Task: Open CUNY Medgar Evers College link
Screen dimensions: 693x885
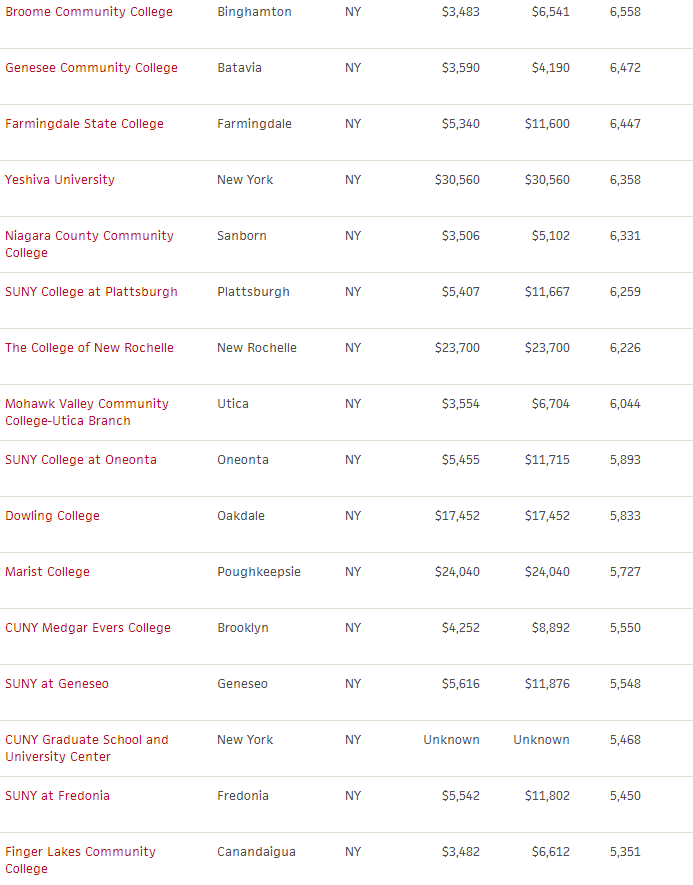Action: pyautogui.click(x=88, y=628)
